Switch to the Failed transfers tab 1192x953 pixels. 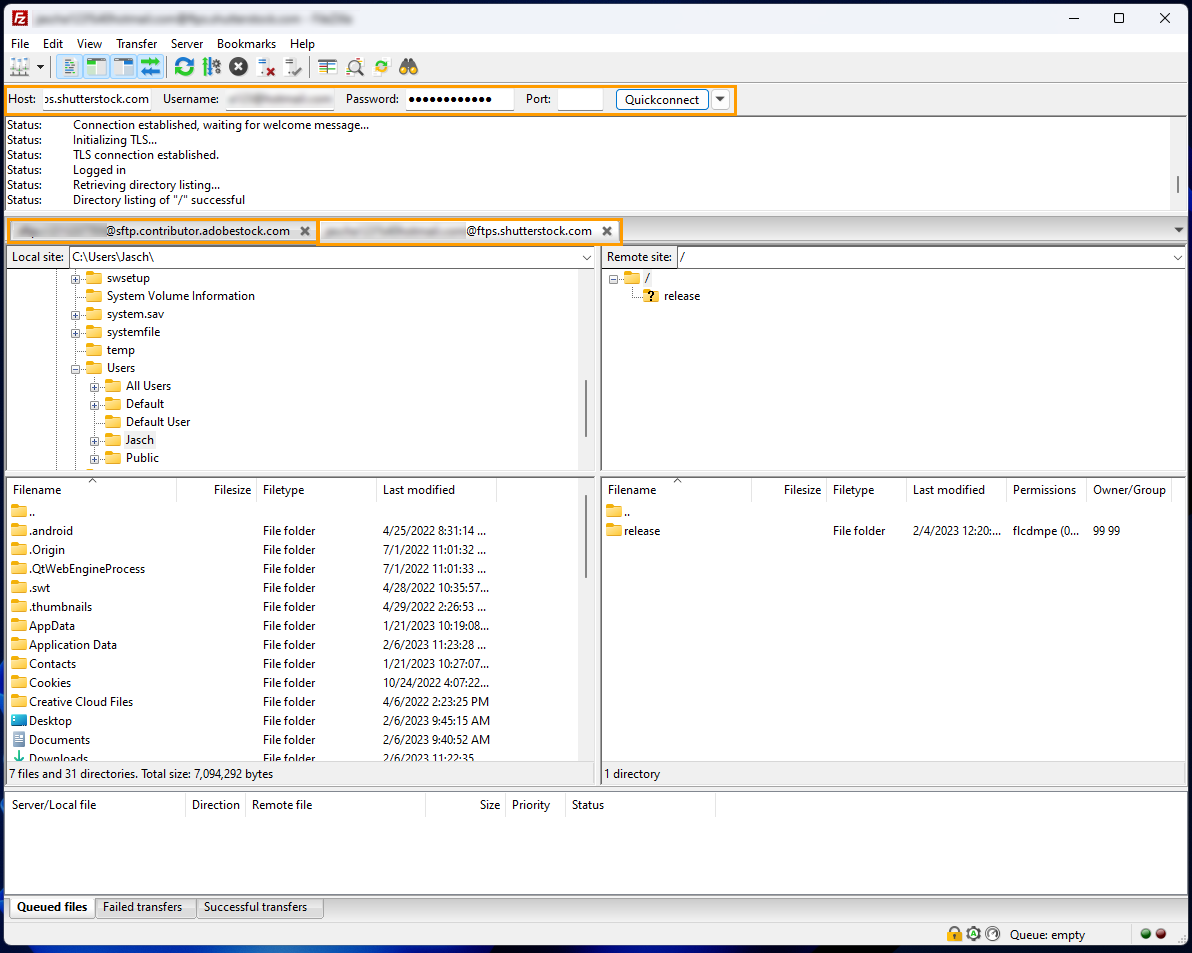(142, 907)
